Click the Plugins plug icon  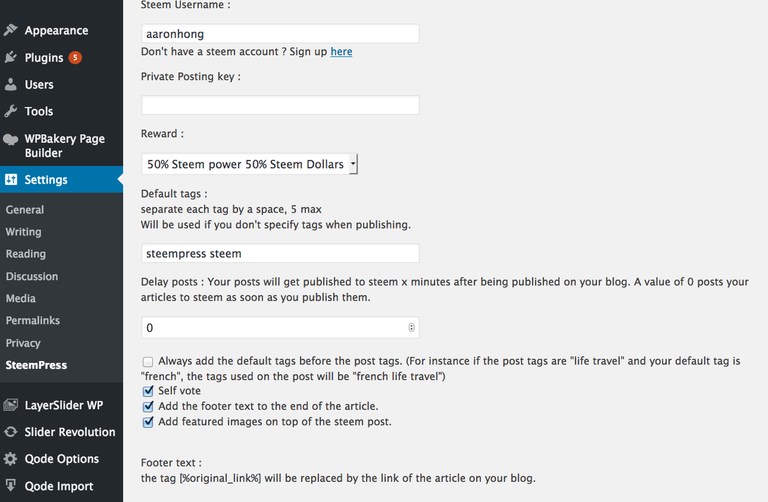pyautogui.click(x=11, y=57)
